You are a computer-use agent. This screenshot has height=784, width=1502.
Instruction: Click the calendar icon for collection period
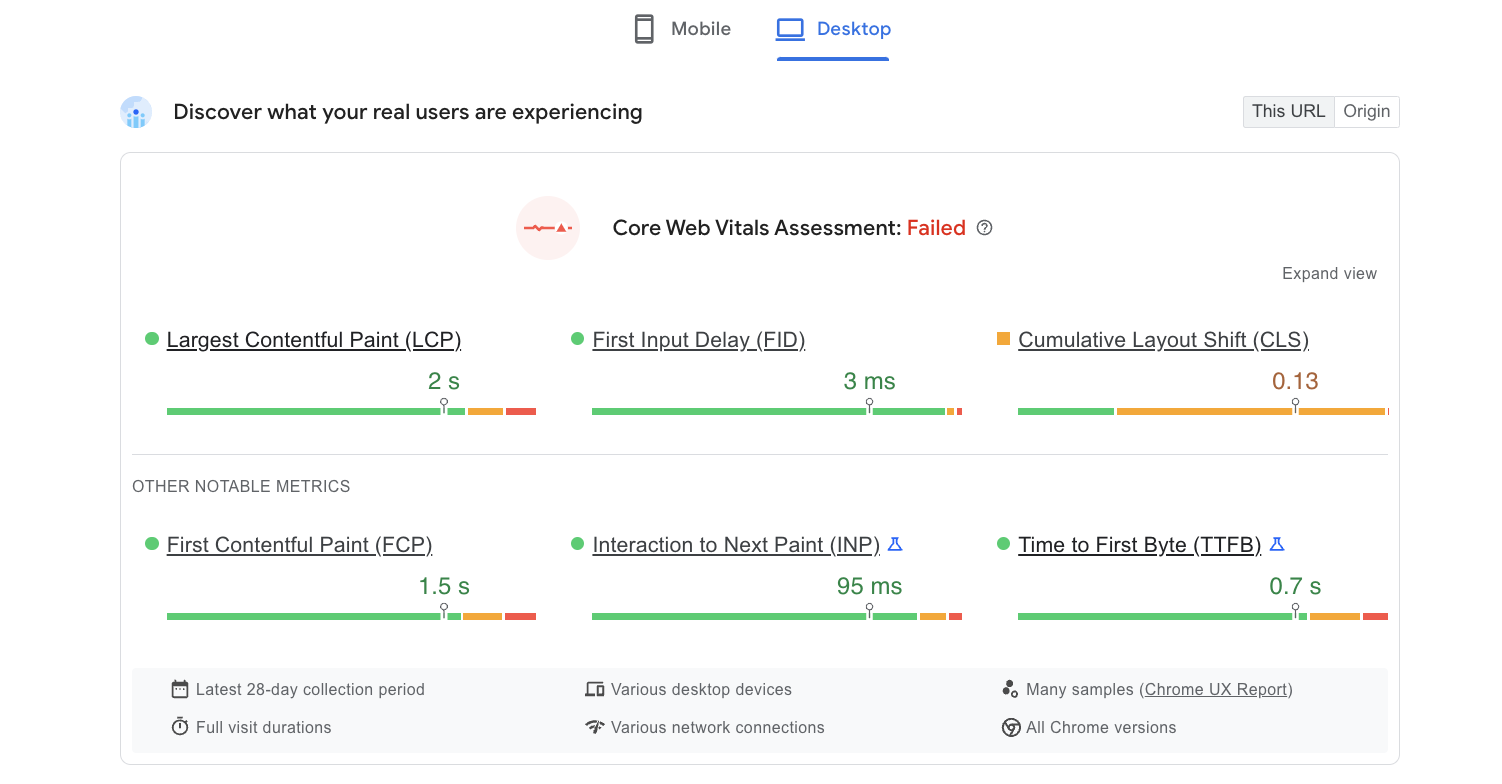[180, 689]
